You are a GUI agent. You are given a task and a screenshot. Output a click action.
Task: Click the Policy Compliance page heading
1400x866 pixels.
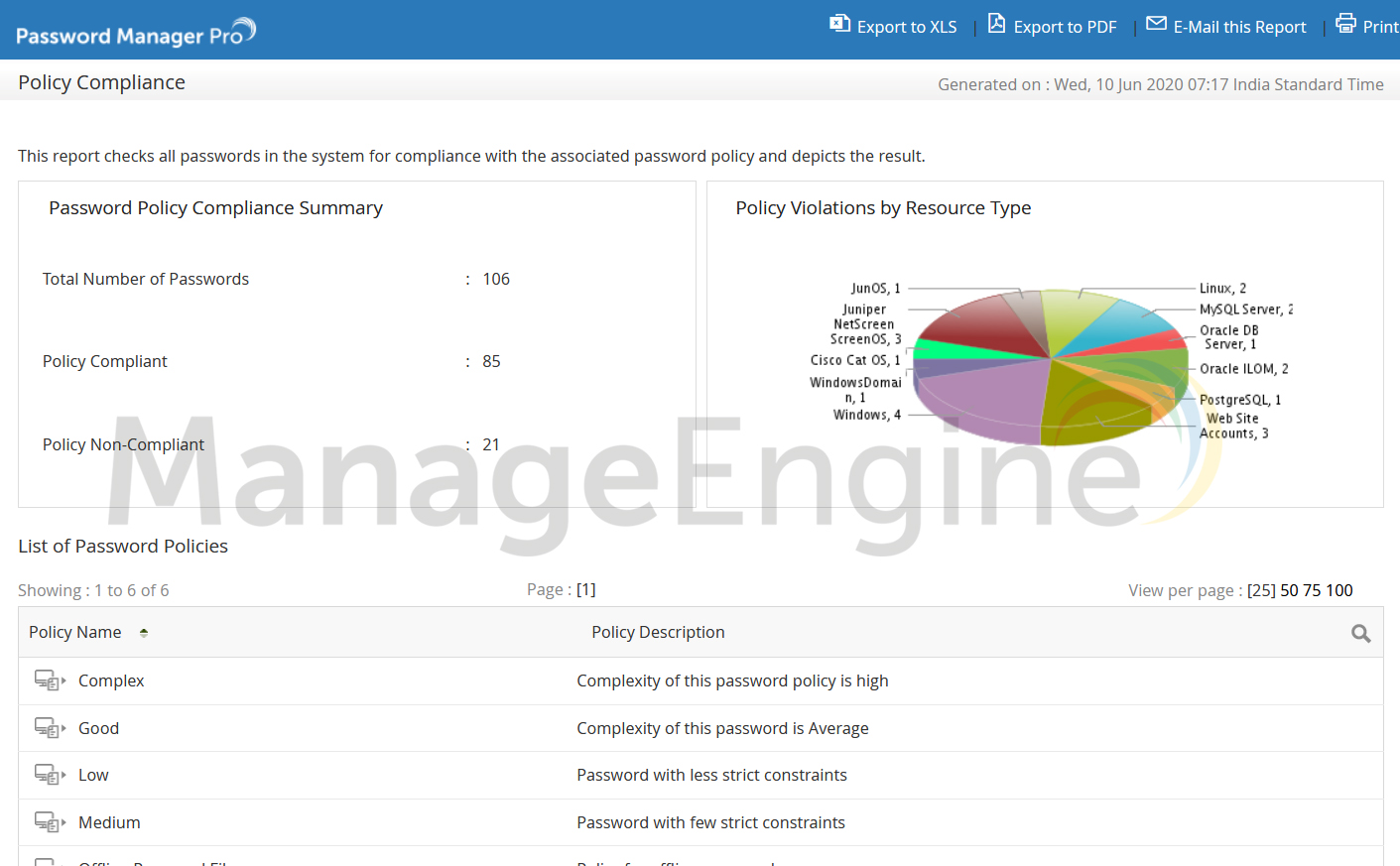101,82
